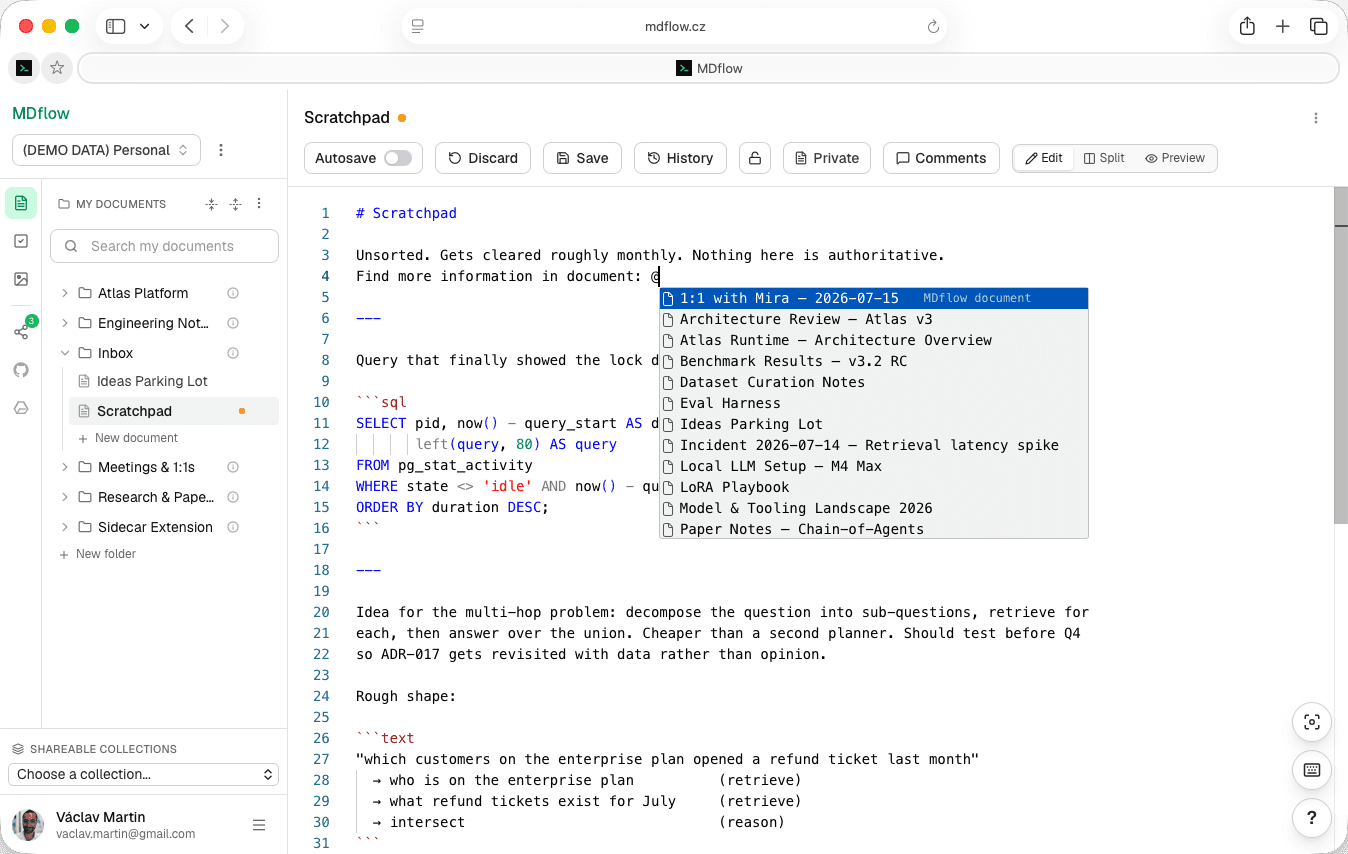Open a new Safari tab
This screenshot has height=854, width=1348.
[1283, 27]
